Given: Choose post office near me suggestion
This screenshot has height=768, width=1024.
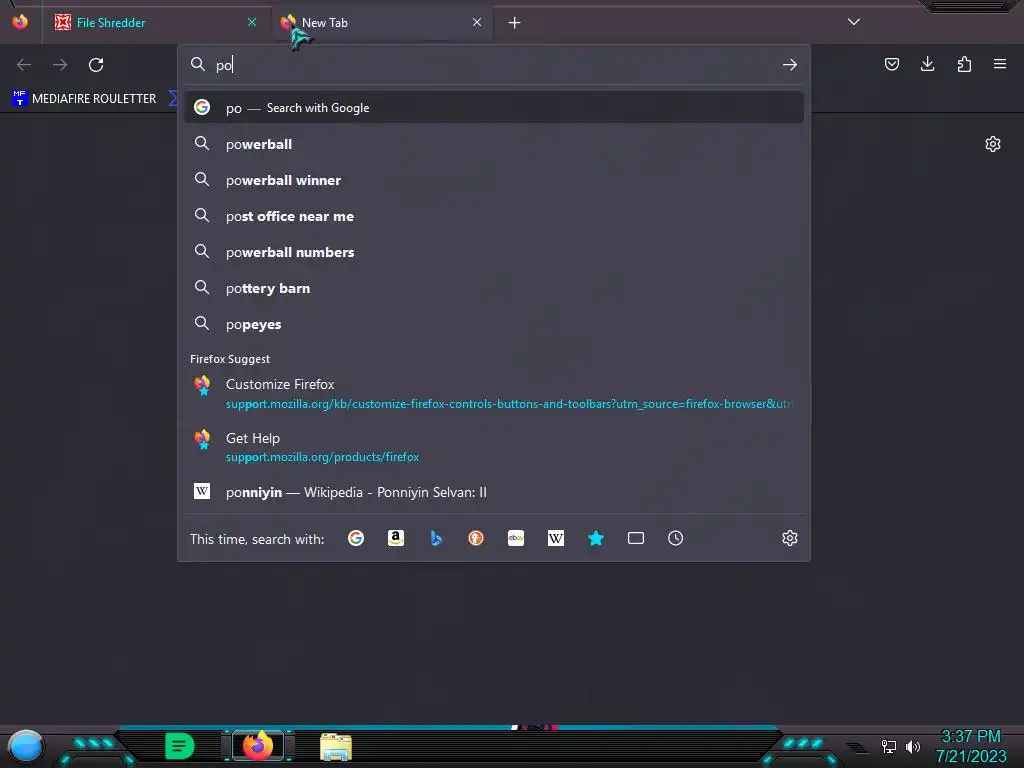Looking at the screenshot, I should (494, 216).
